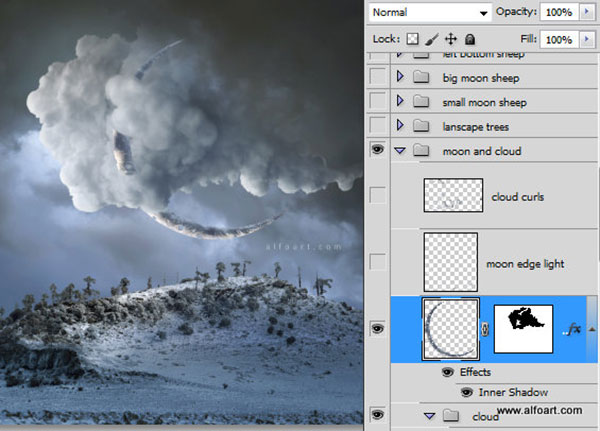Click the fx icon on the selected layer
The height and width of the screenshot is (431, 600).
[x=572, y=329]
